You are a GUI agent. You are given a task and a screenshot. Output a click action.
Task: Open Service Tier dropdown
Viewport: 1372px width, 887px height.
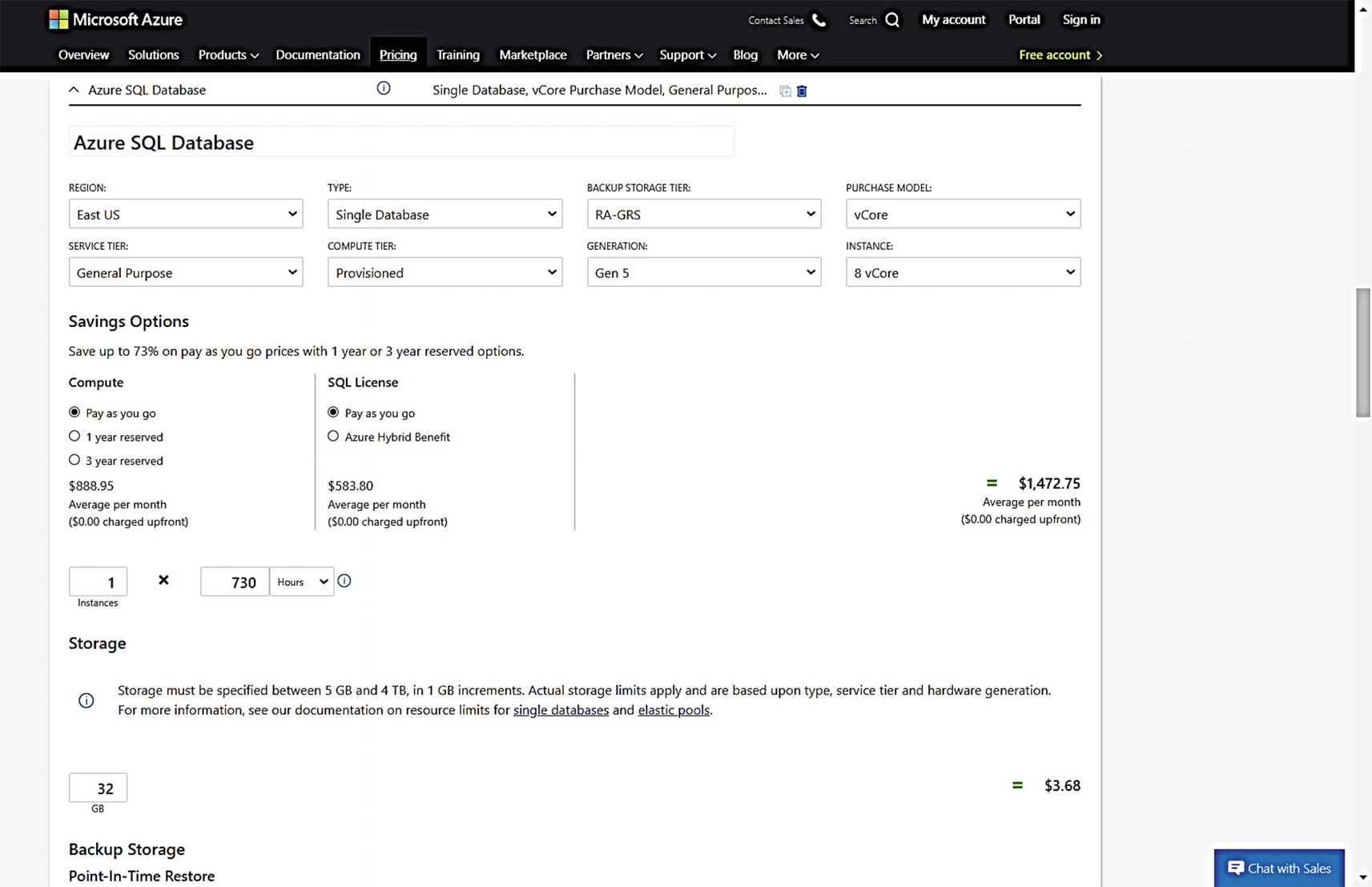pos(186,272)
